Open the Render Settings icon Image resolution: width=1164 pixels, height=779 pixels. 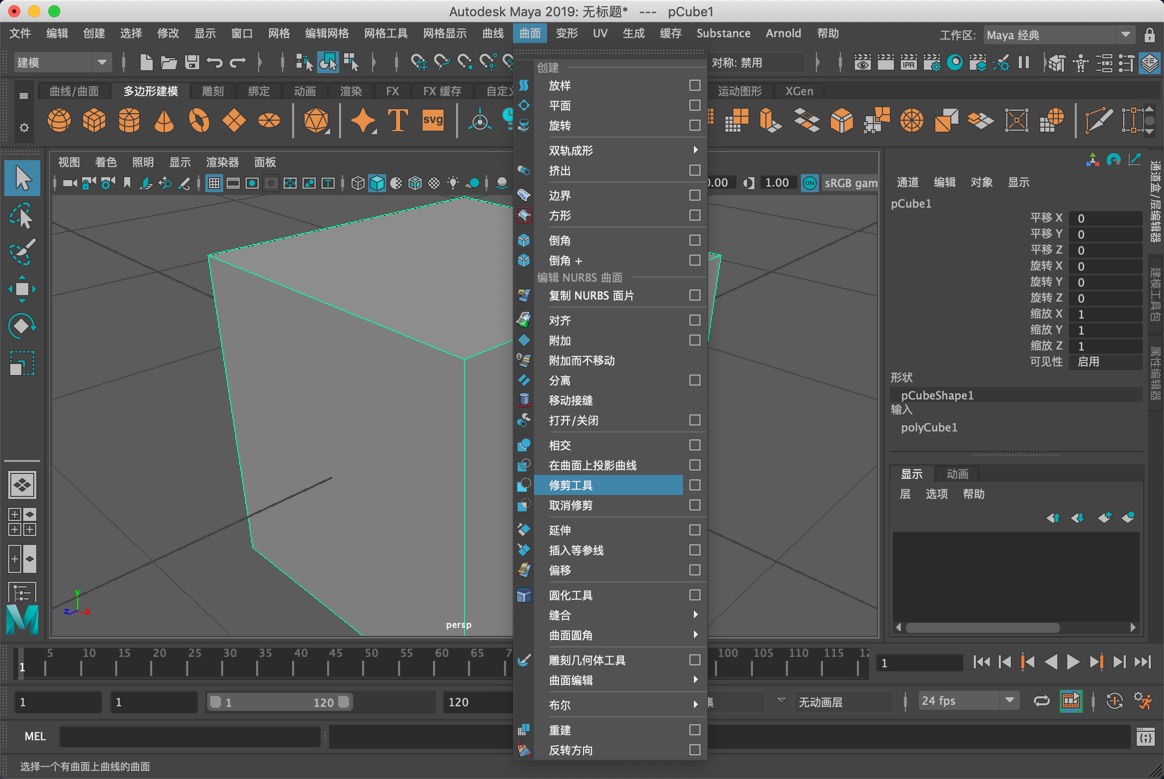(x=932, y=62)
